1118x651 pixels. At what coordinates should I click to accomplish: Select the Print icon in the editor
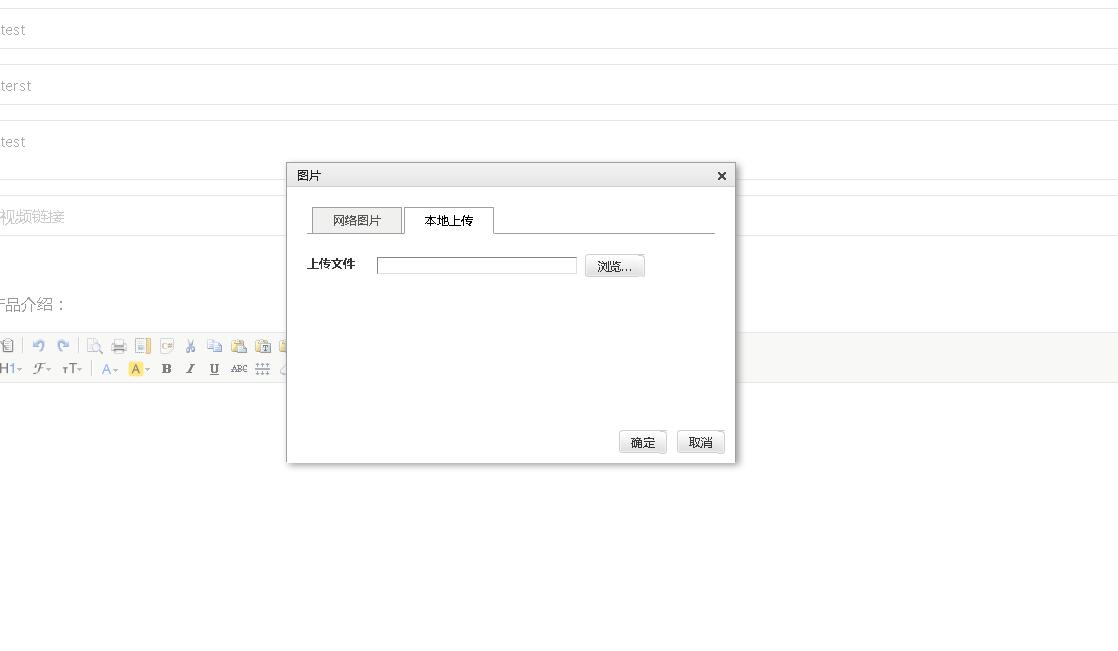(x=118, y=346)
